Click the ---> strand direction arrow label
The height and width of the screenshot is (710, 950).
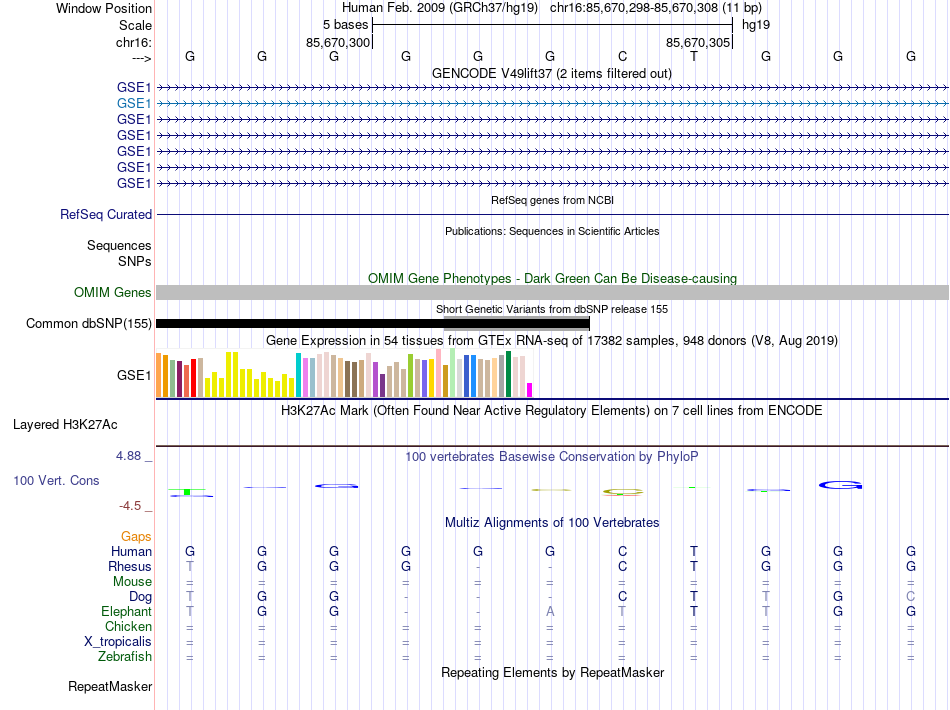pos(141,58)
